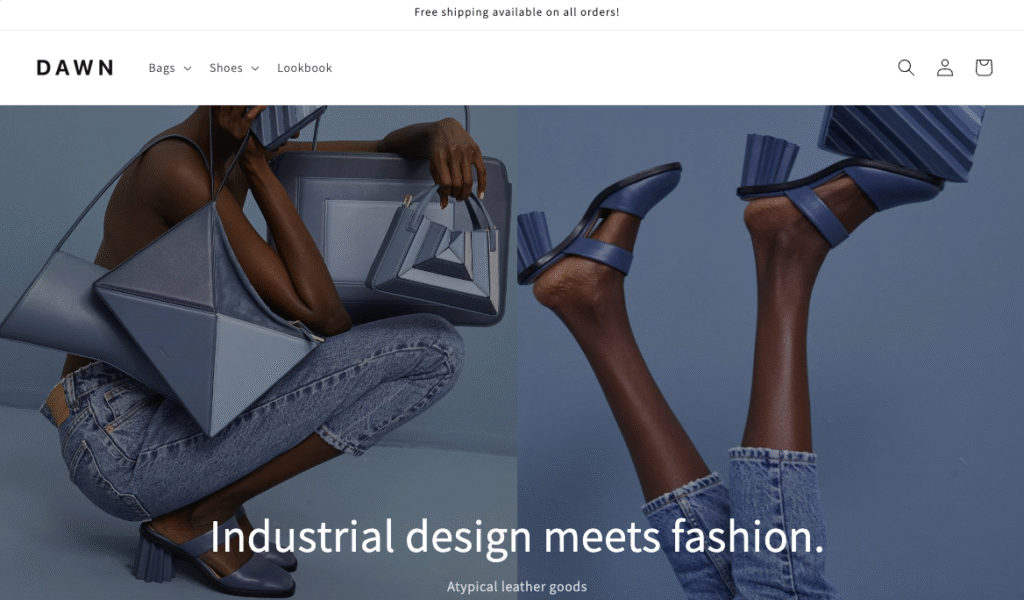Click the large rectangular bag behind model
The width and height of the screenshot is (1024, 600).
[392, 235]
